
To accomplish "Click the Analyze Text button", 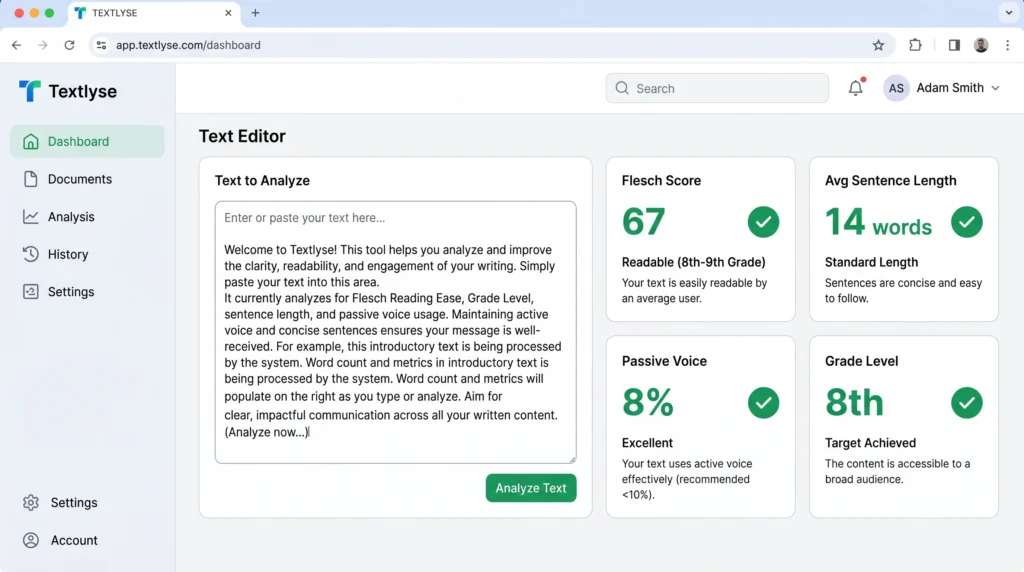I will click(x=531, y=488).
